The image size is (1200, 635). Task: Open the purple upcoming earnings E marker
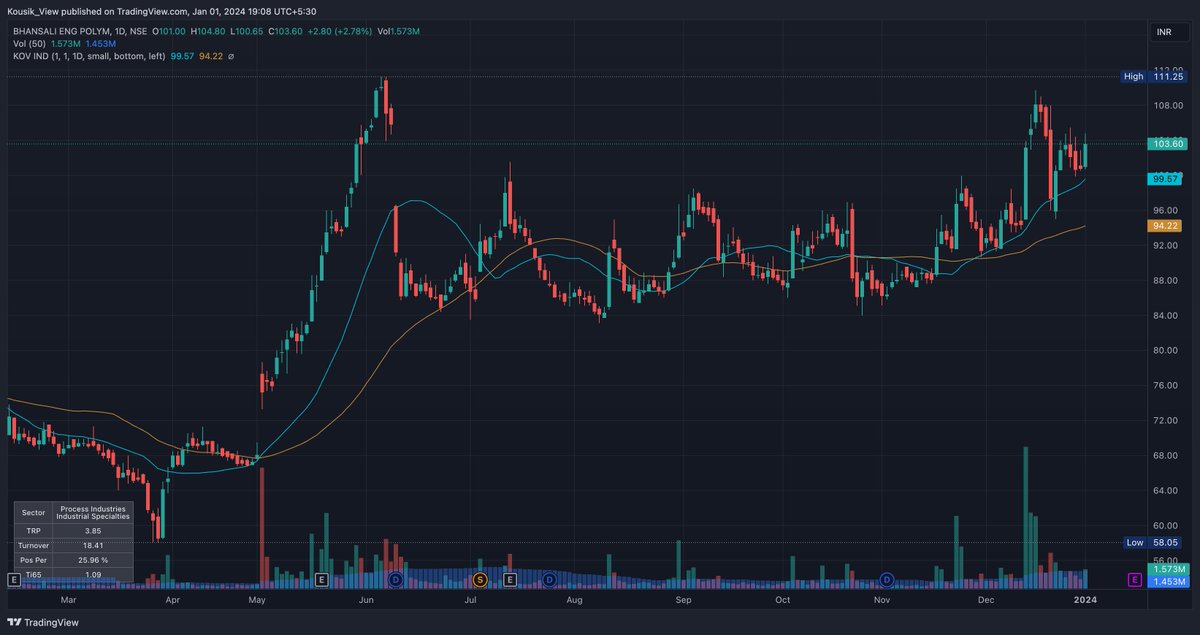[1134, 579]
